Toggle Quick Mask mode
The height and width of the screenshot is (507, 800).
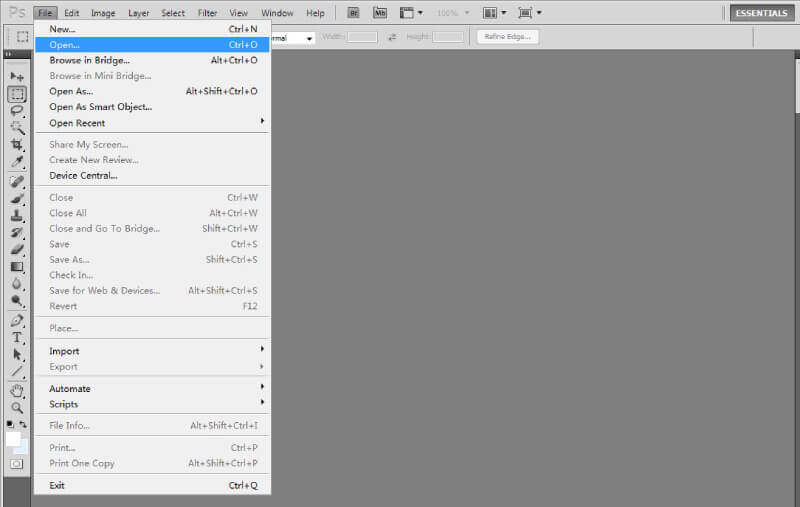click(17, 464)
